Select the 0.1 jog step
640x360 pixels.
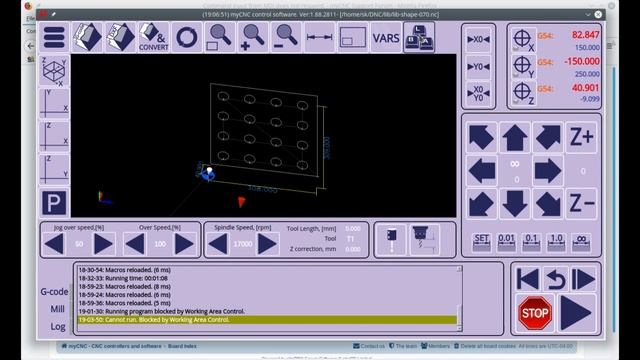click(531, 242)
